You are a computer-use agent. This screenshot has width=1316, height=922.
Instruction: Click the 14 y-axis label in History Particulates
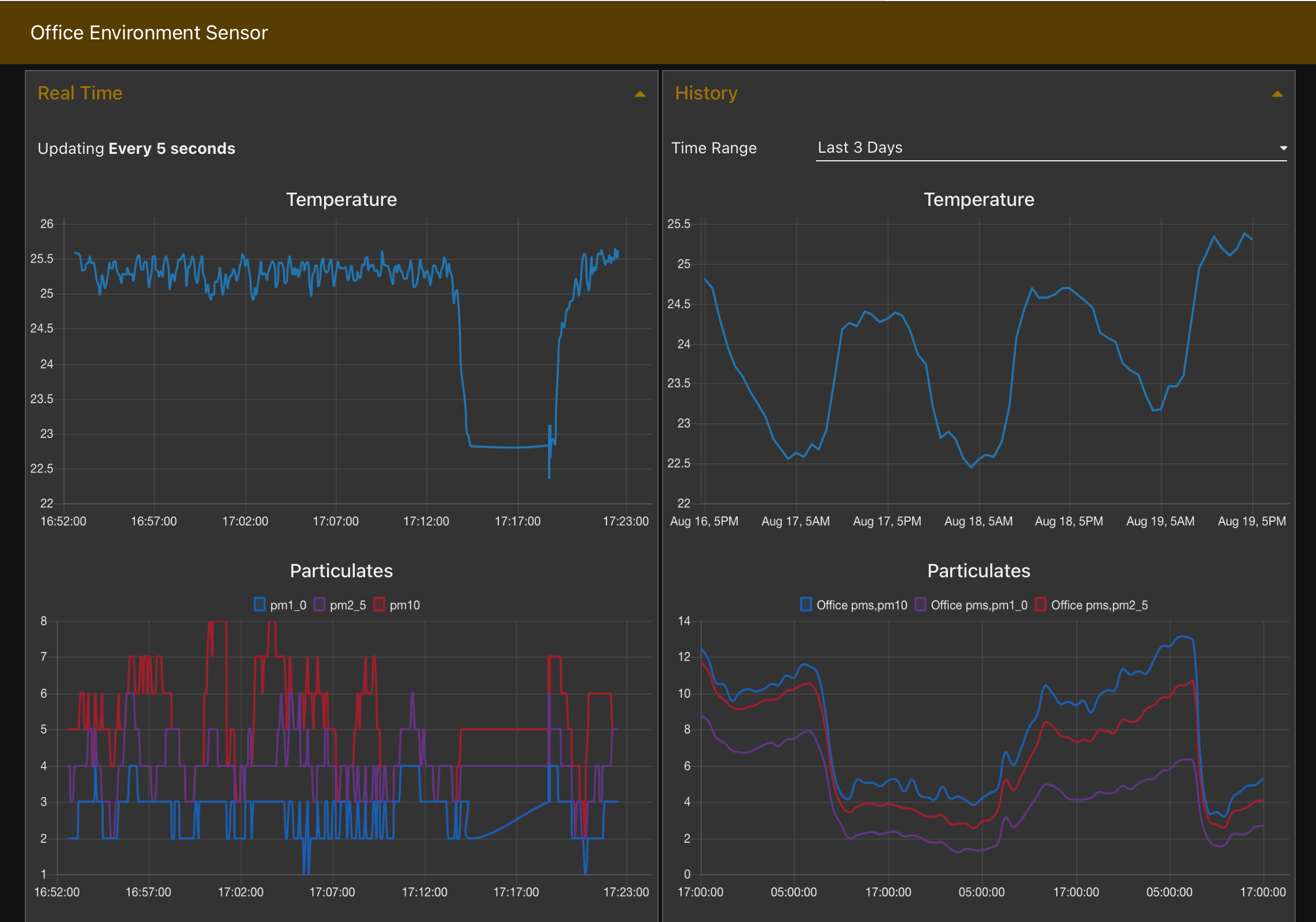684,621
